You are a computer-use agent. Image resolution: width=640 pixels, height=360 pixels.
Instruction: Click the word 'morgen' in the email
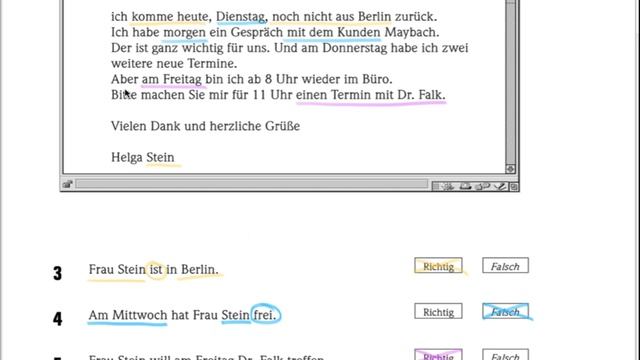(184, 33)
